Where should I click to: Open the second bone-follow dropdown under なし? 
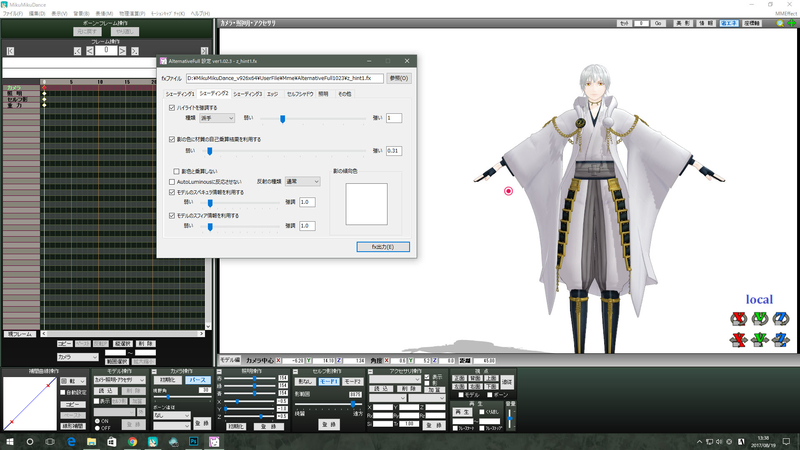coord(171,426)
